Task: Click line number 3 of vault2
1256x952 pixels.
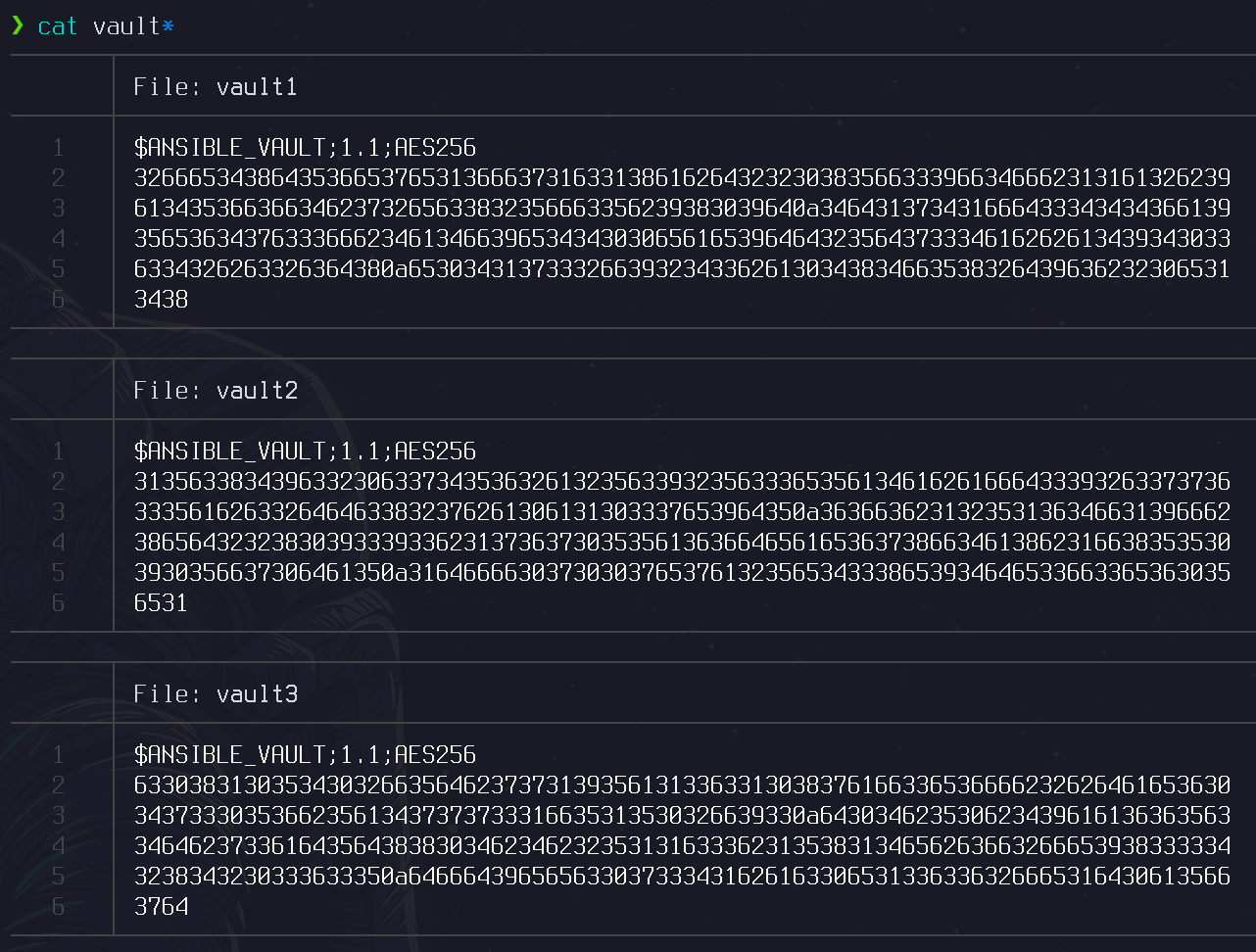Action: [x=58, y=512]
